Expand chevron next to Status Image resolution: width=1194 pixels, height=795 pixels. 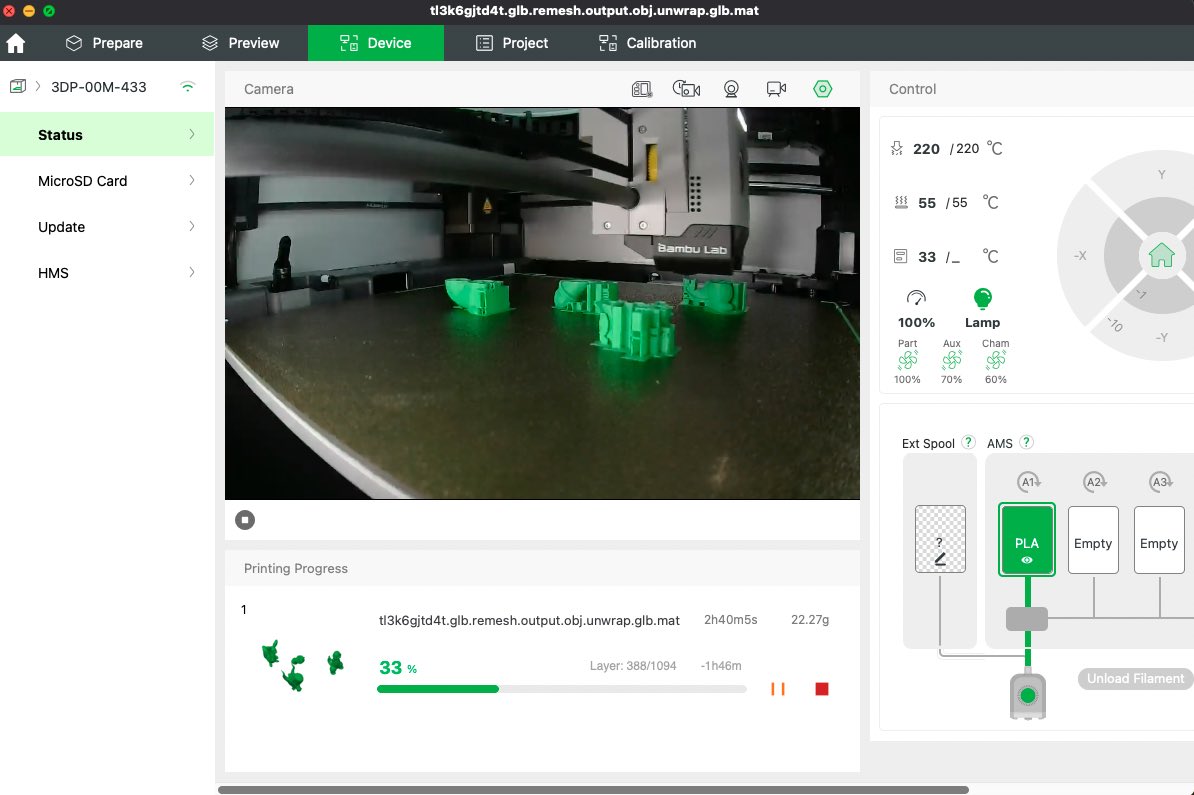pyautogui.click(x=191, y=134)
